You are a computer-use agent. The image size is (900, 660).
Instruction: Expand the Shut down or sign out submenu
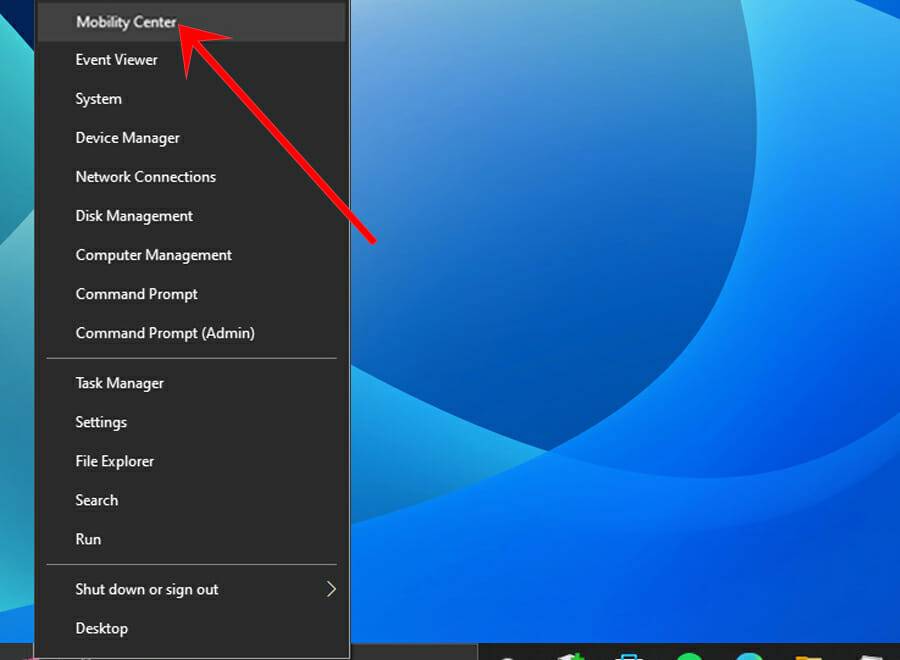tap(147, 589)
